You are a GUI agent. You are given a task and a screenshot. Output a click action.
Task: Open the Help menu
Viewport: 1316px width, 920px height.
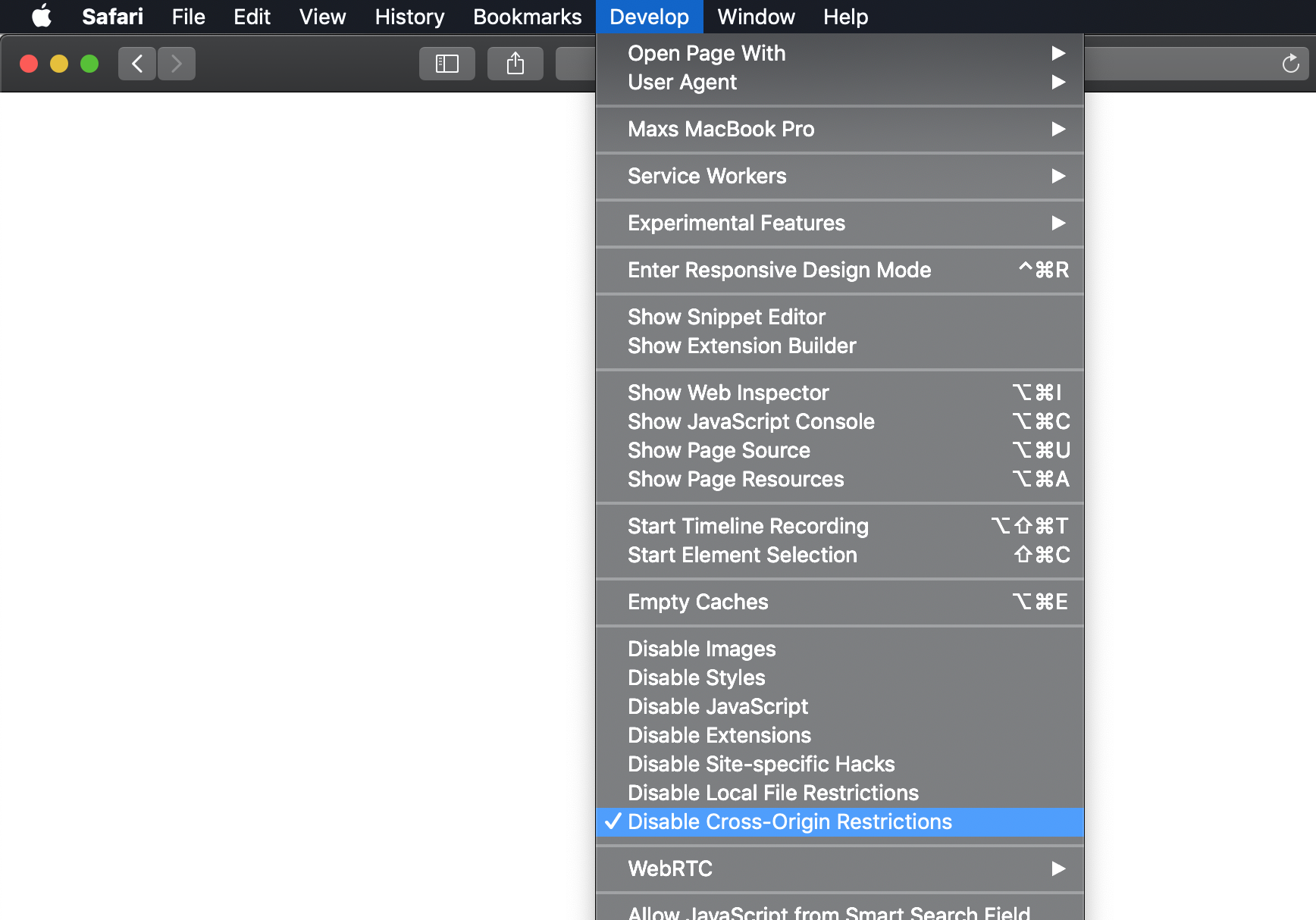click(x=845, y=16)
